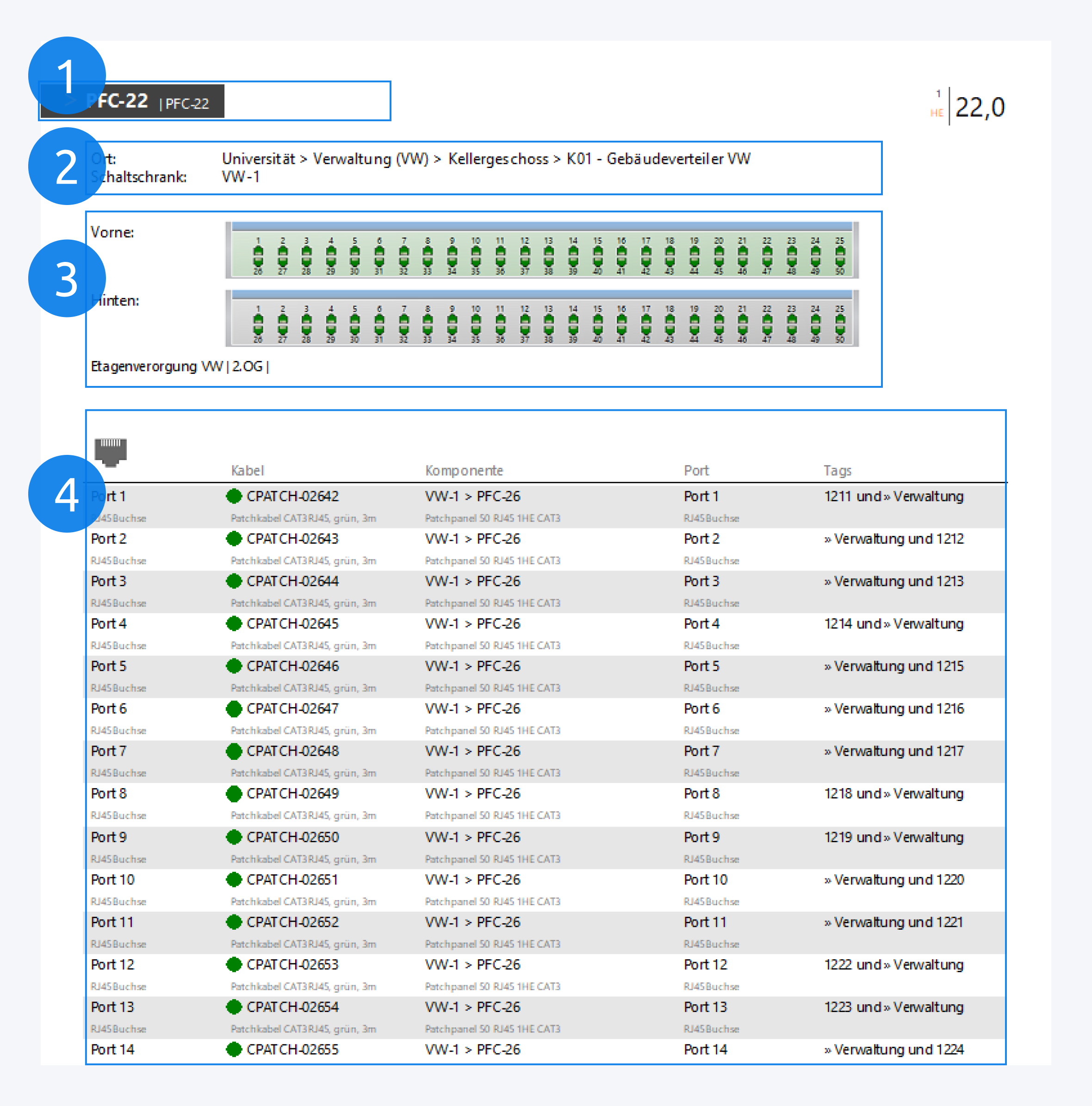1092x1106 pixels.
Task: Click the blue number 4 callout badge
Action: click(67, 493)
